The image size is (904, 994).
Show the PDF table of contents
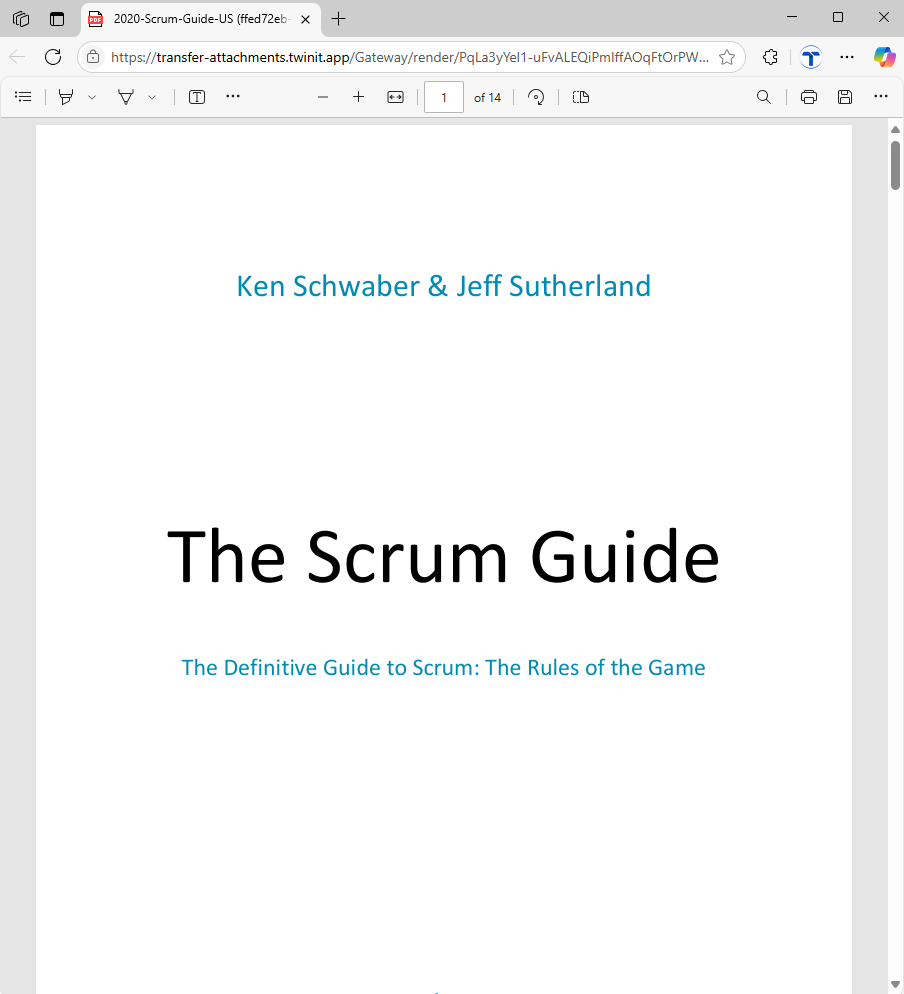pyautogui.click(x=23, y=97)
